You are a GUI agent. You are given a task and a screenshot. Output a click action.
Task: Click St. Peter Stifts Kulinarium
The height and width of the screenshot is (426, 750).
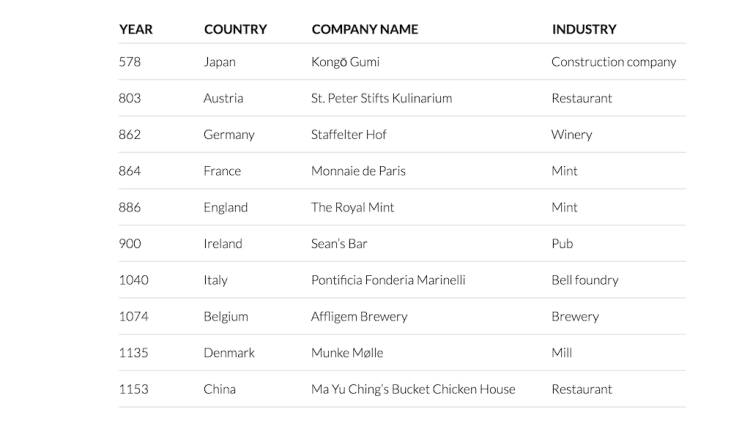coord(381,98)
